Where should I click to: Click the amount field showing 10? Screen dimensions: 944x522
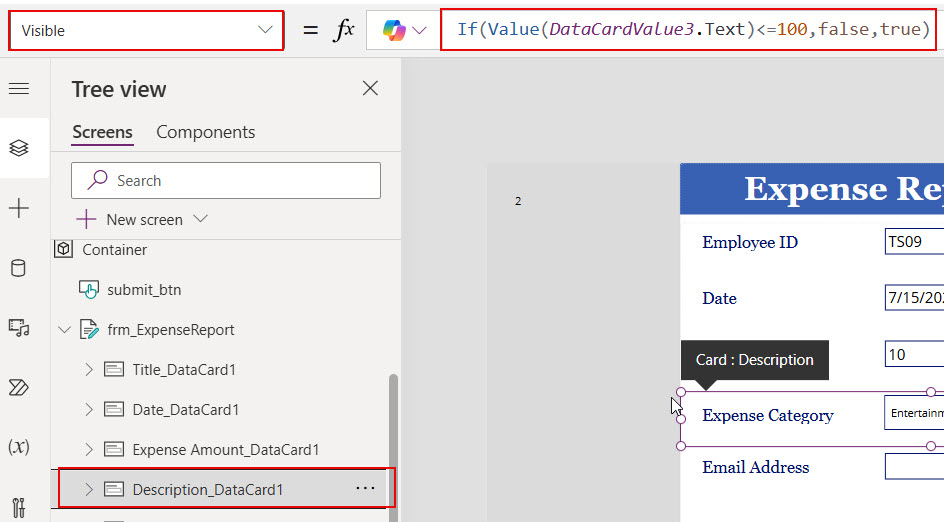point(914,354)
